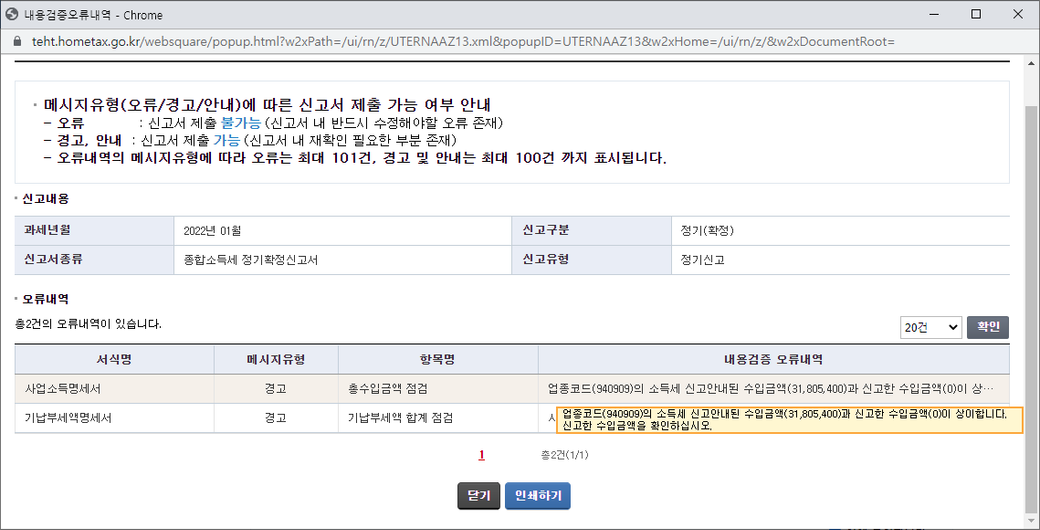Viewport: 1040px width, 530px height.
Task: Maximize the Chrome popup window
Action: coord(976,15)
